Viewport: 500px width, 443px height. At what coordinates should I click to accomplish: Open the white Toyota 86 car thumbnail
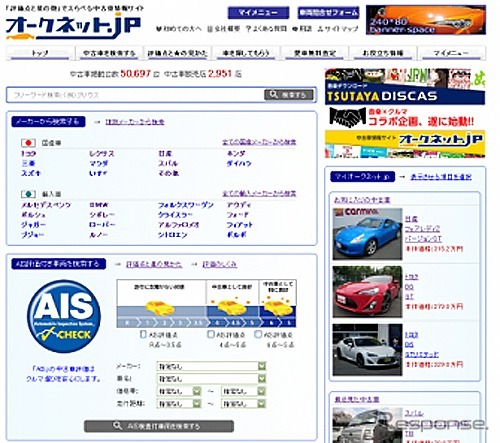[x=367, y=350]
